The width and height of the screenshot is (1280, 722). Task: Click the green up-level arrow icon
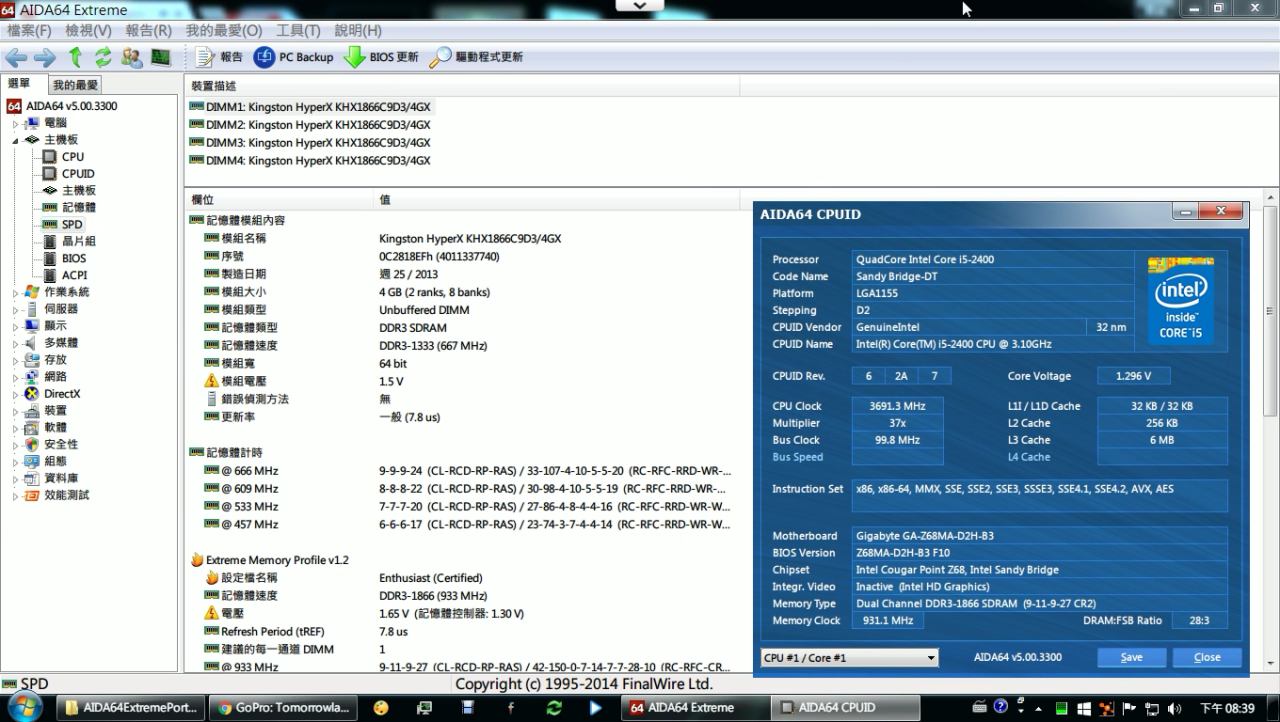(x=75, y=57)
